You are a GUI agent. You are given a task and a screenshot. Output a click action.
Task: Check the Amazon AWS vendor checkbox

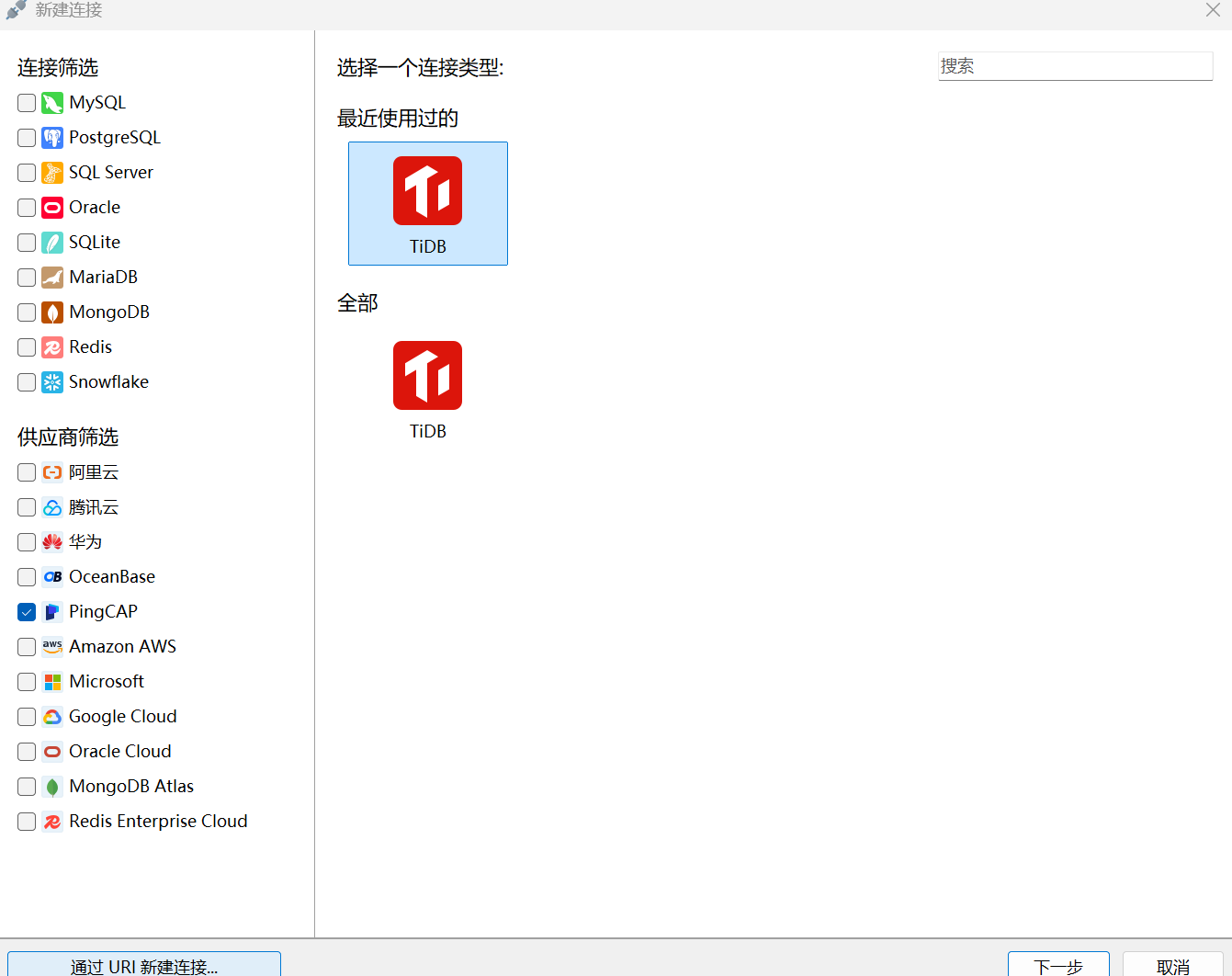tap(27, 647)
